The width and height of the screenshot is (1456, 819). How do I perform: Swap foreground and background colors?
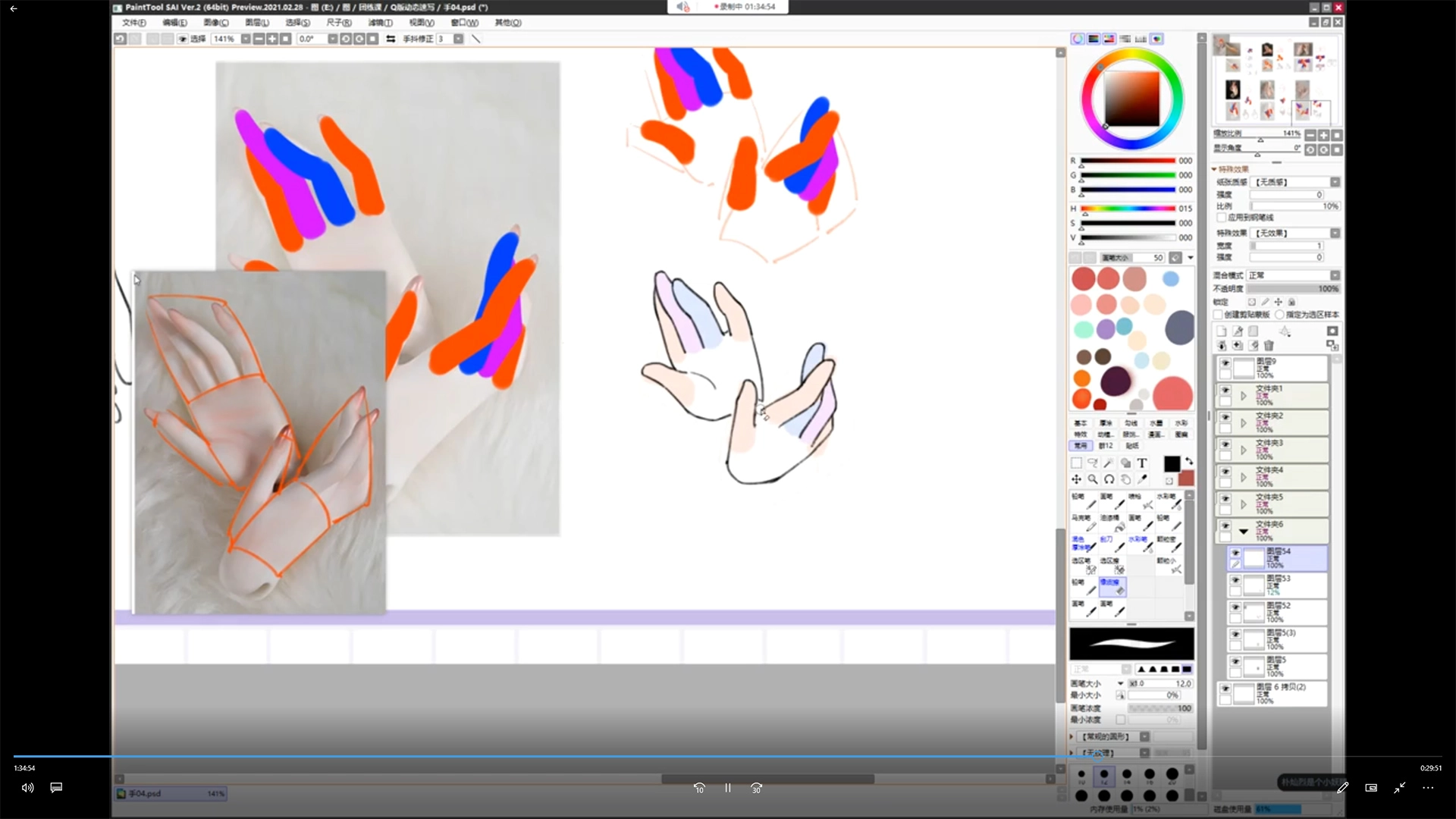coord(1189,461)
